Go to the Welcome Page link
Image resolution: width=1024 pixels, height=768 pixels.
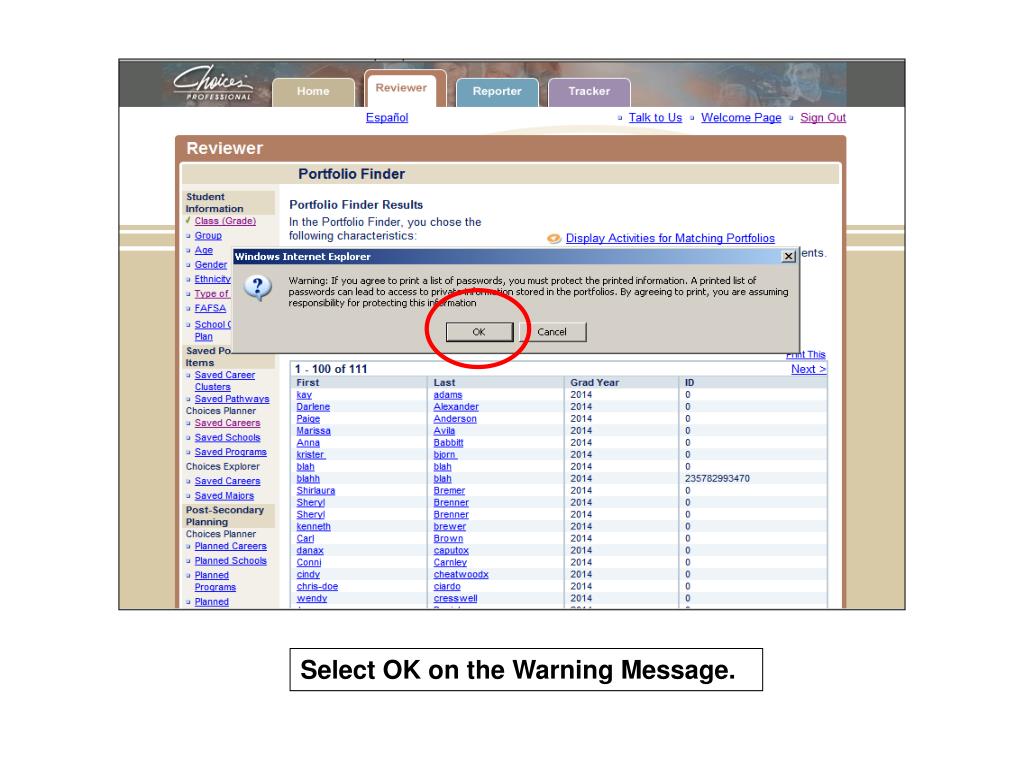tap(741, 118)
